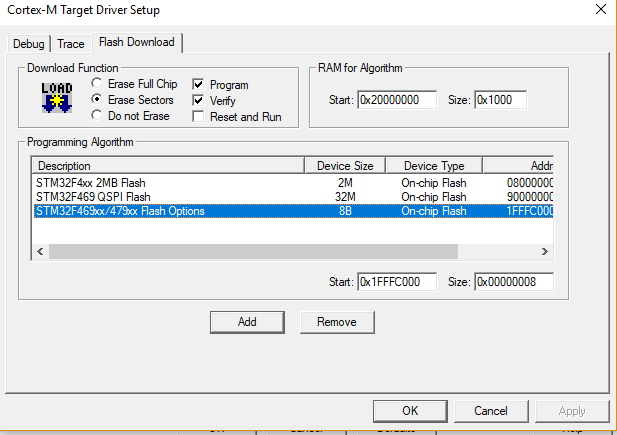This screenshot has width=617, height=435.
Task: Select the STM32F469 QSPI Flash row
Action: pos(294,197)
